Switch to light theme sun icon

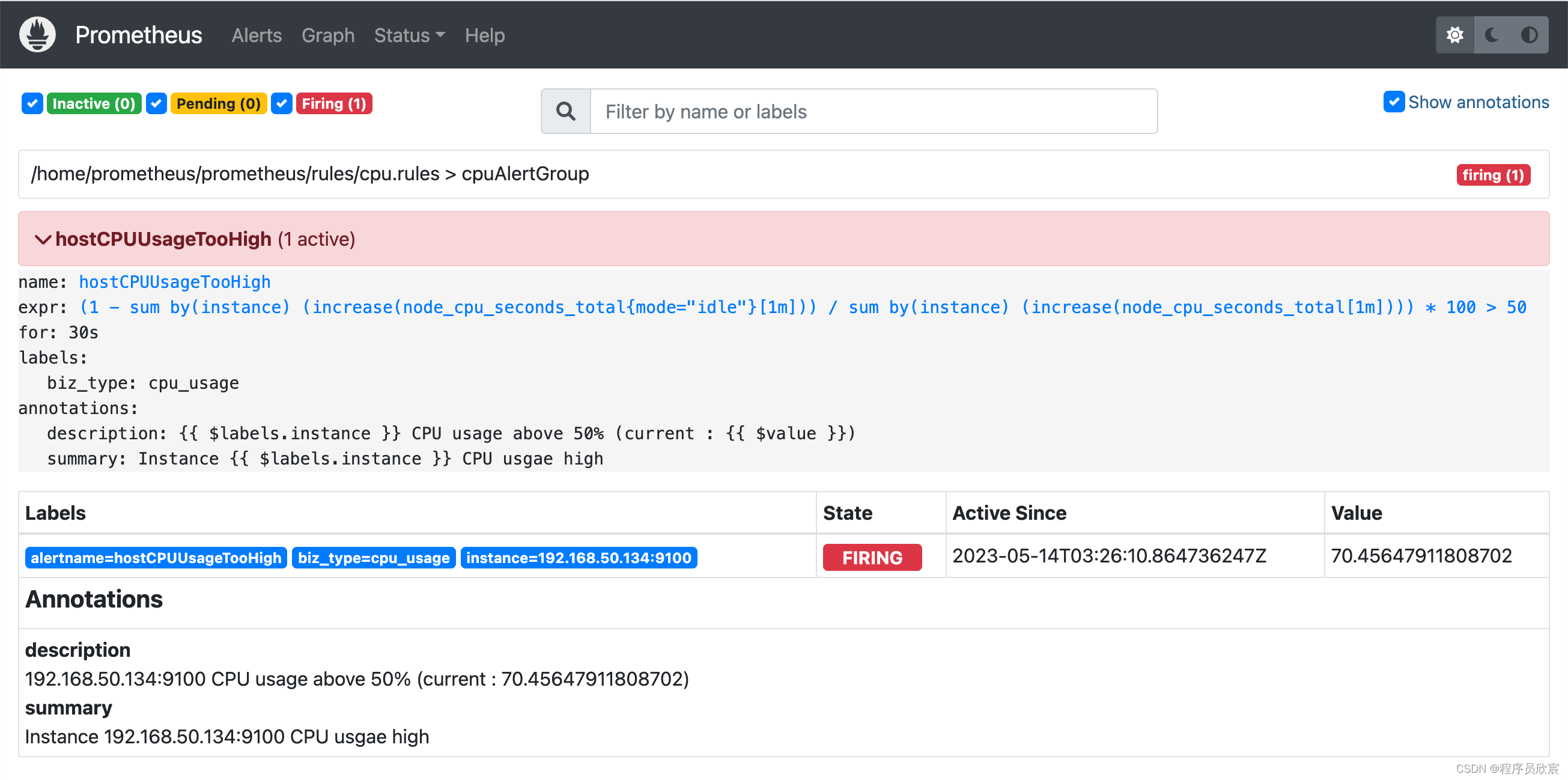(x=1455, y=35)
